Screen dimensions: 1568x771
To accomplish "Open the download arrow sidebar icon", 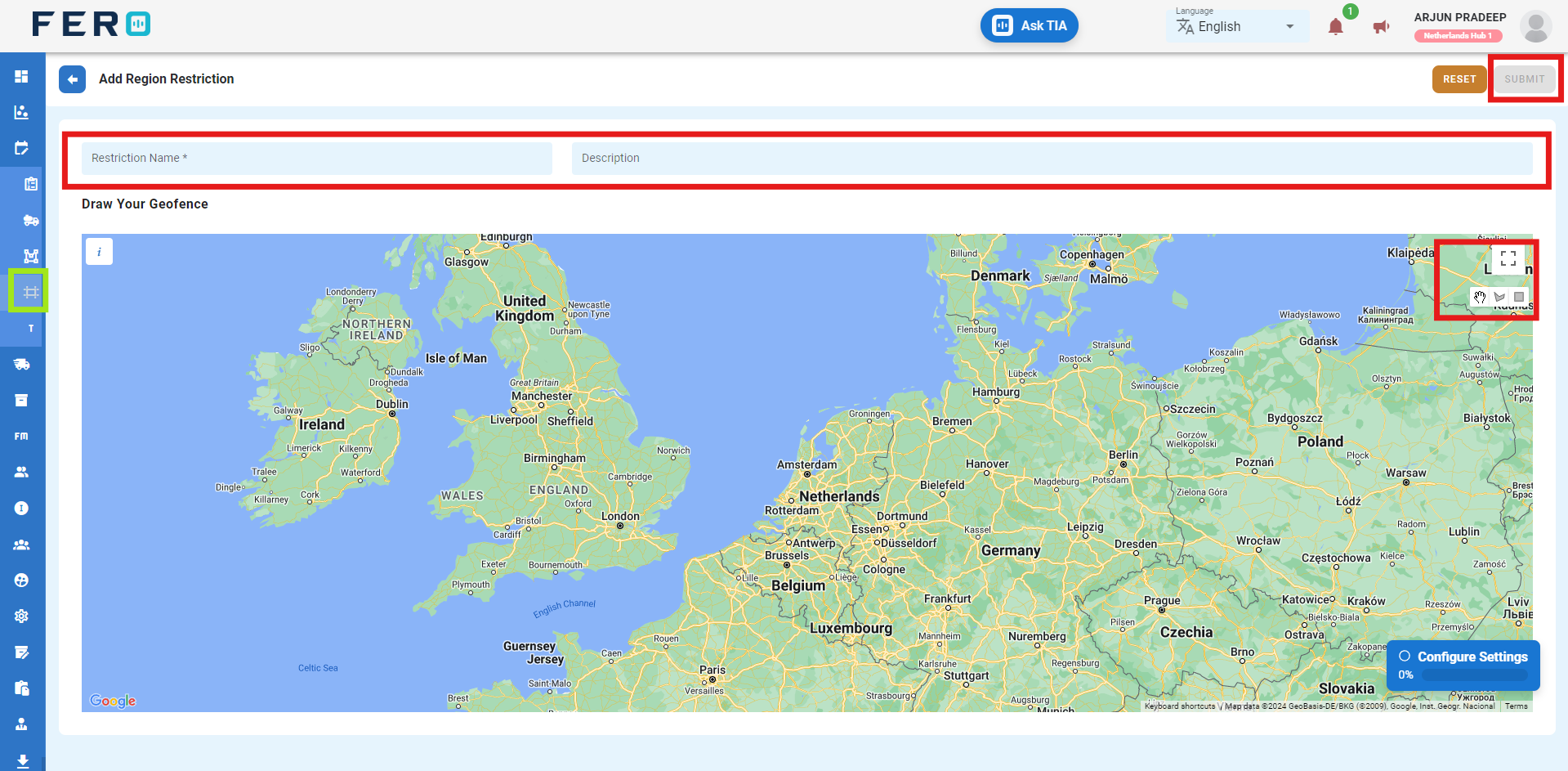I will coord(21,760).
